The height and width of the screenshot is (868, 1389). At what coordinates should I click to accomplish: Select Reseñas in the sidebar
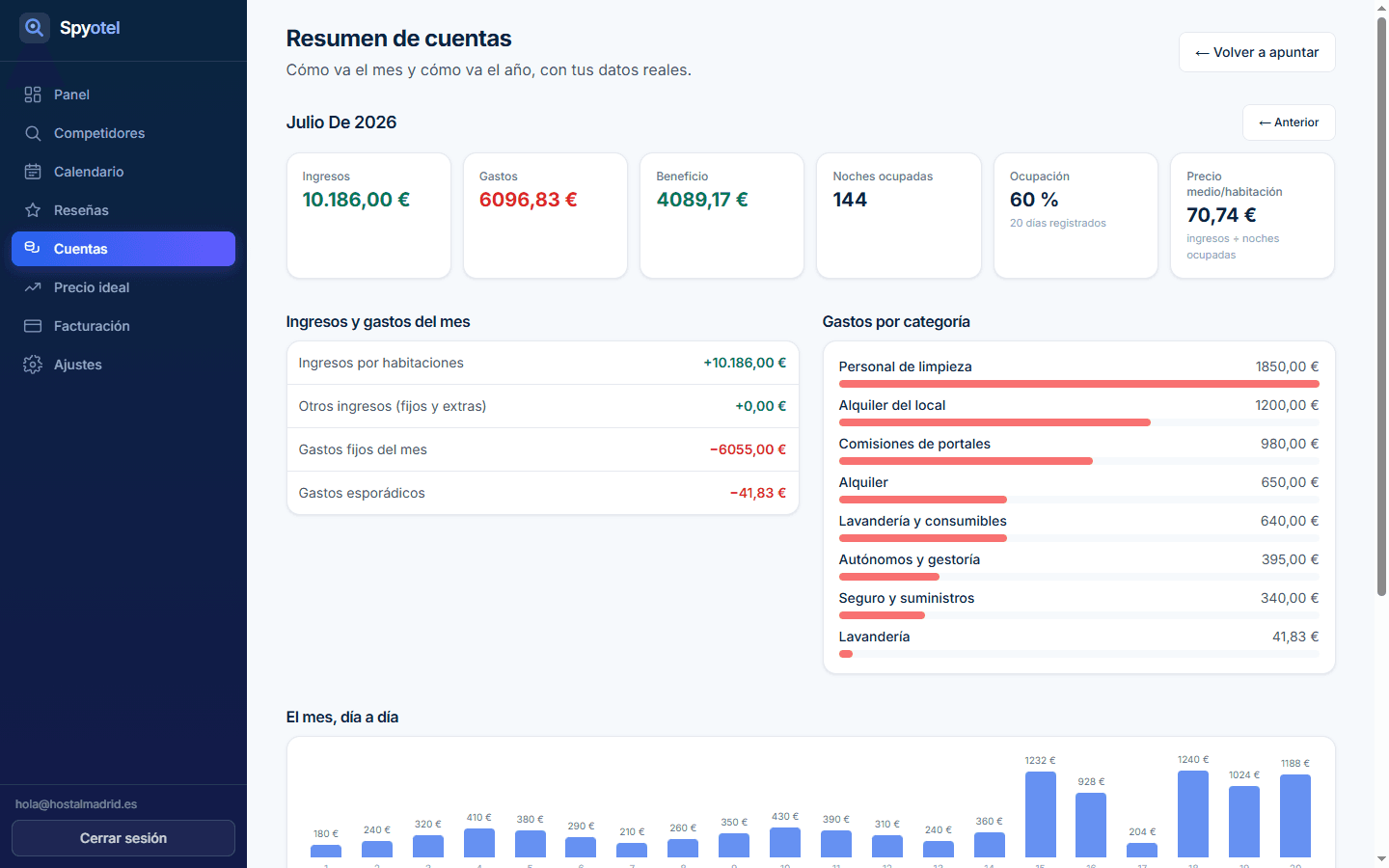pos(123,210)
